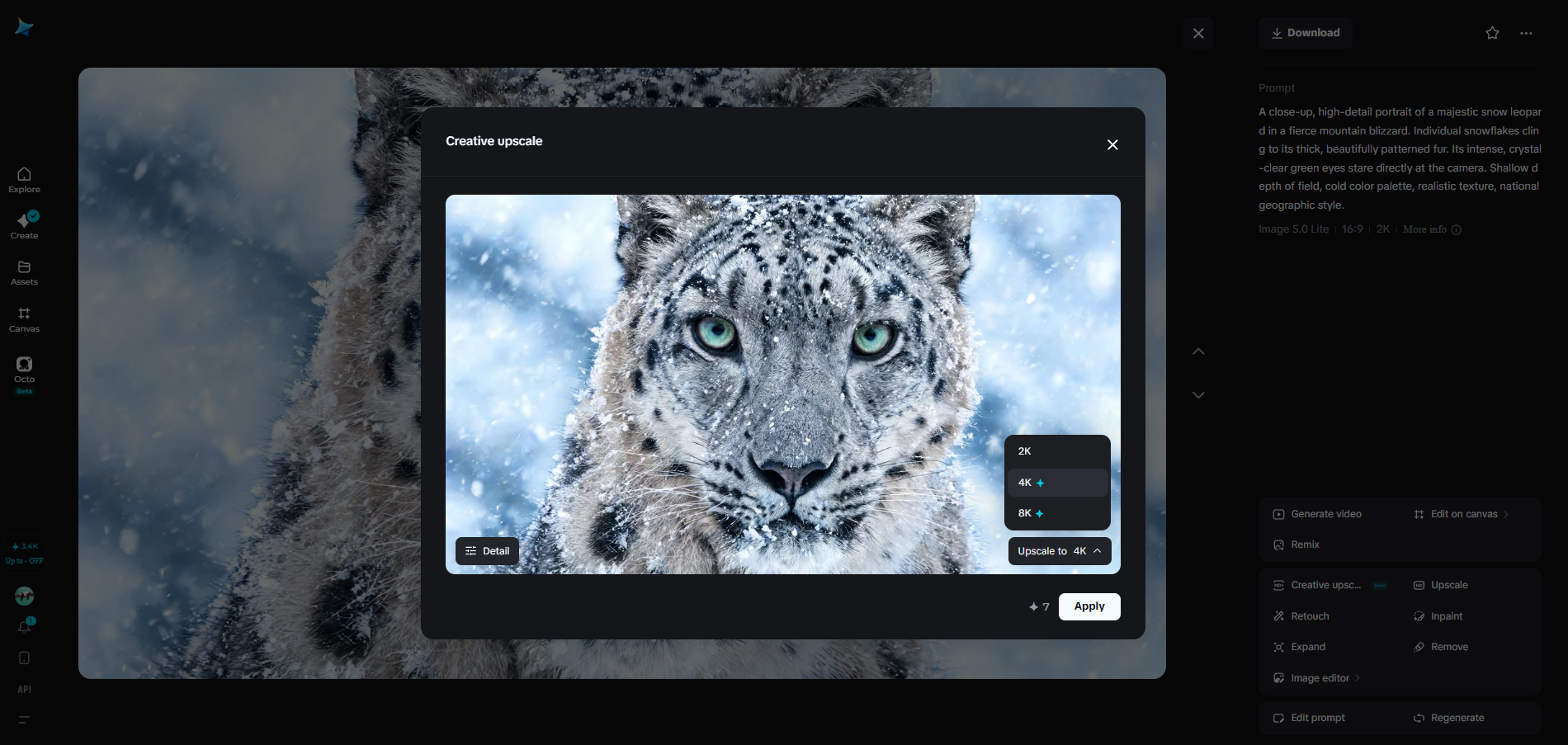
Task: Select the Inpaint tool
Action: coord(1438,616)
